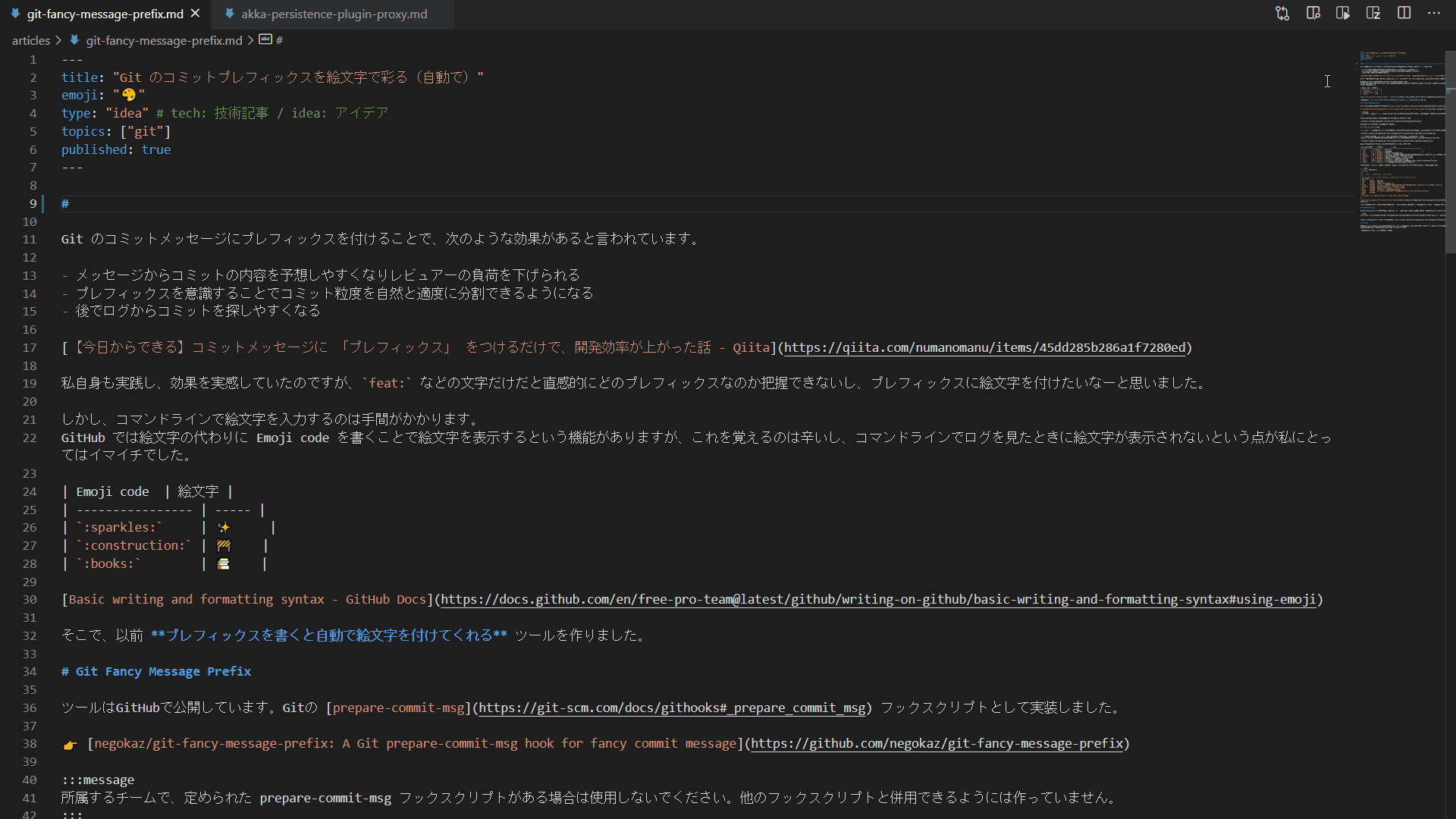1456x819 pixels.
Task: Follow the github.com negokaz/git-fancy-message-prefix URL
Action: coord(937,744)
